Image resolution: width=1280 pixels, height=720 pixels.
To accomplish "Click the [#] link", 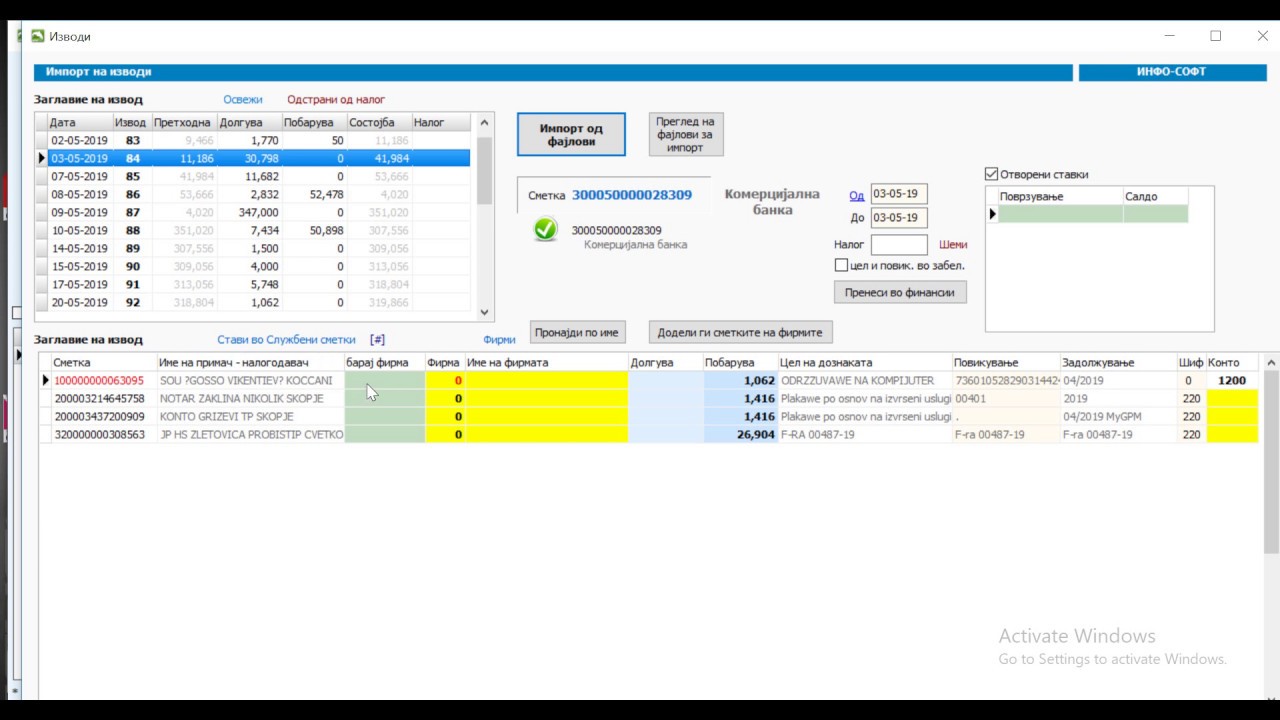I will click(x=377, y=340).
